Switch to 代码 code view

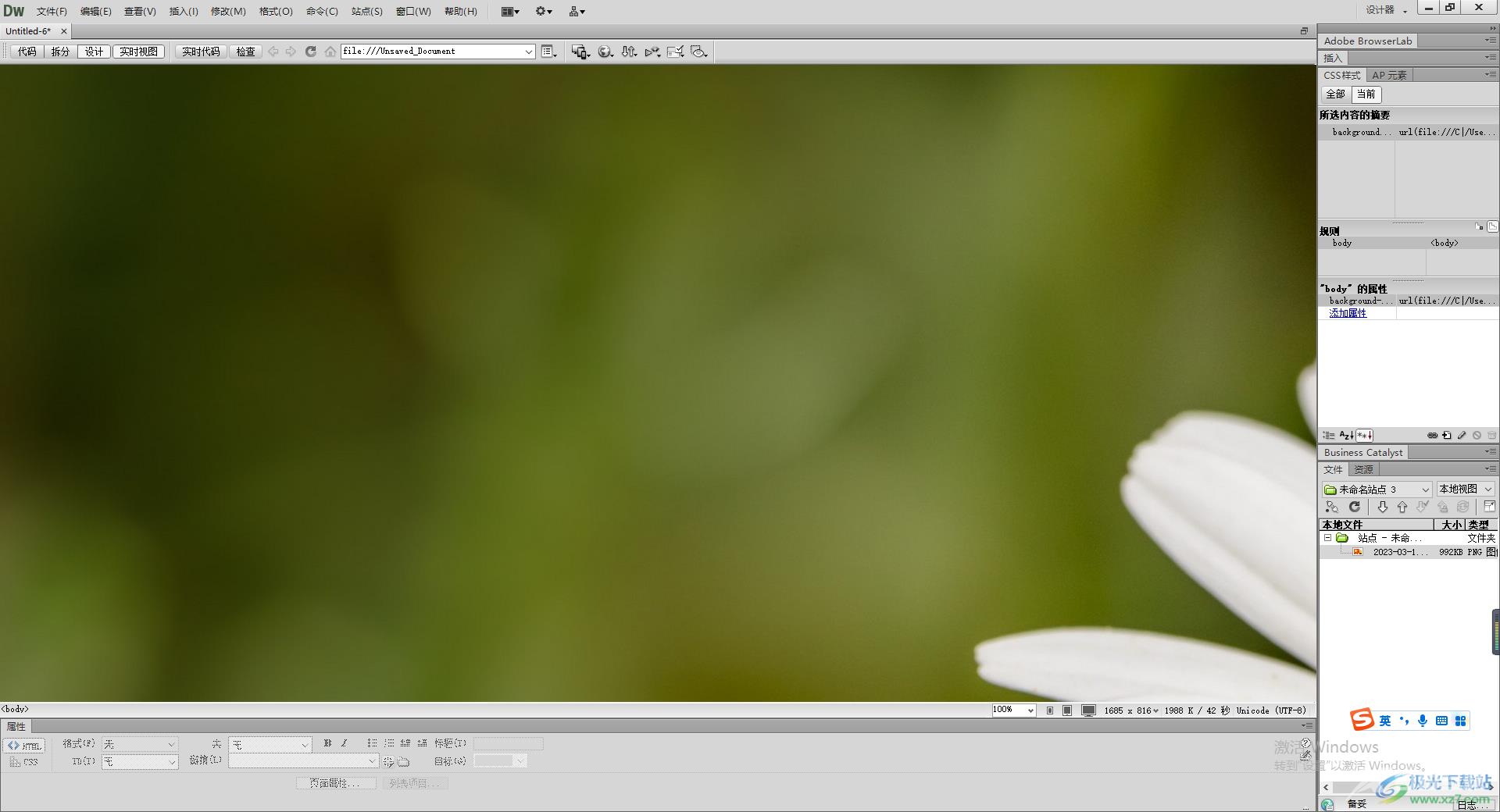[x=27, y=52]
